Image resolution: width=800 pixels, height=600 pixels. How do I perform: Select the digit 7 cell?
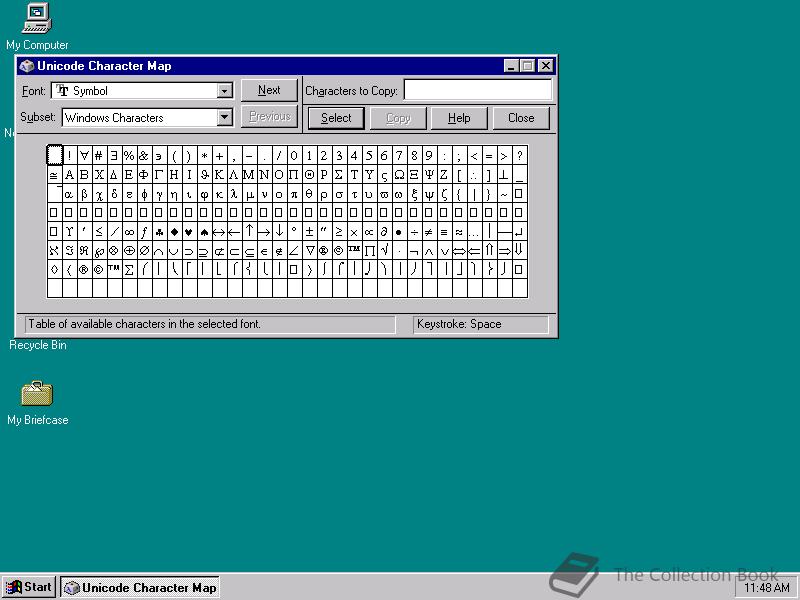tap(399, 156)
